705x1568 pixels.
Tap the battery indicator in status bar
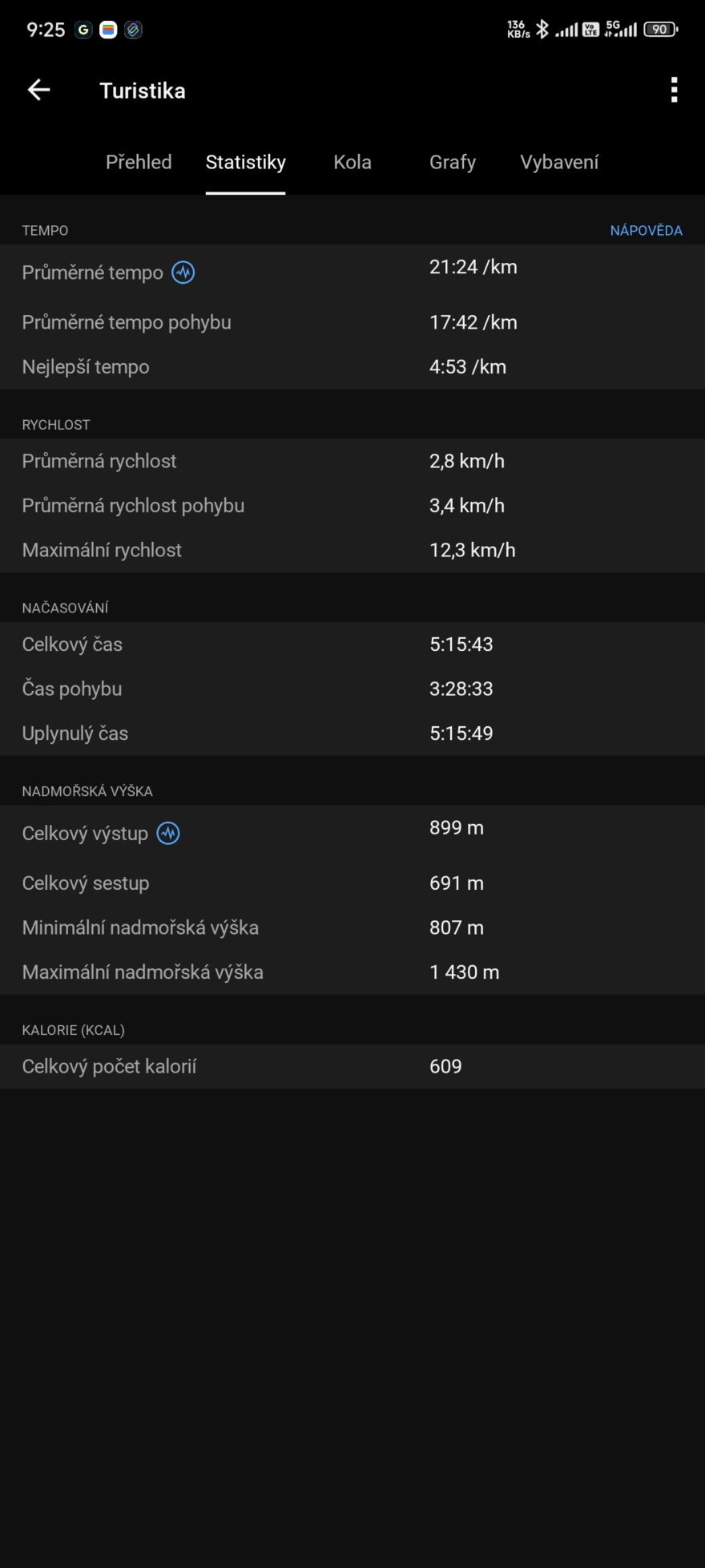point(660,30)
